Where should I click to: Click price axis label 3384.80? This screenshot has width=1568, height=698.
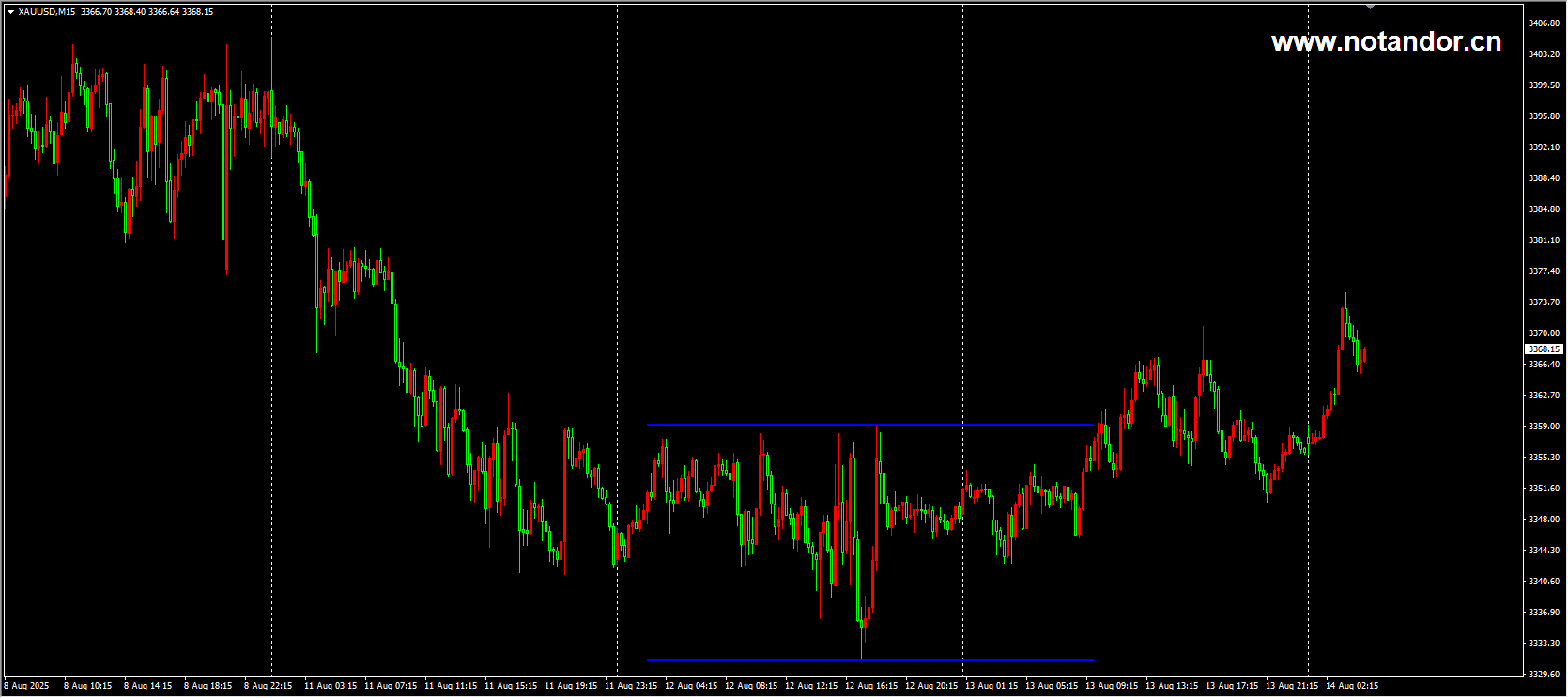pyautogui.click(x=1545, y=209)
